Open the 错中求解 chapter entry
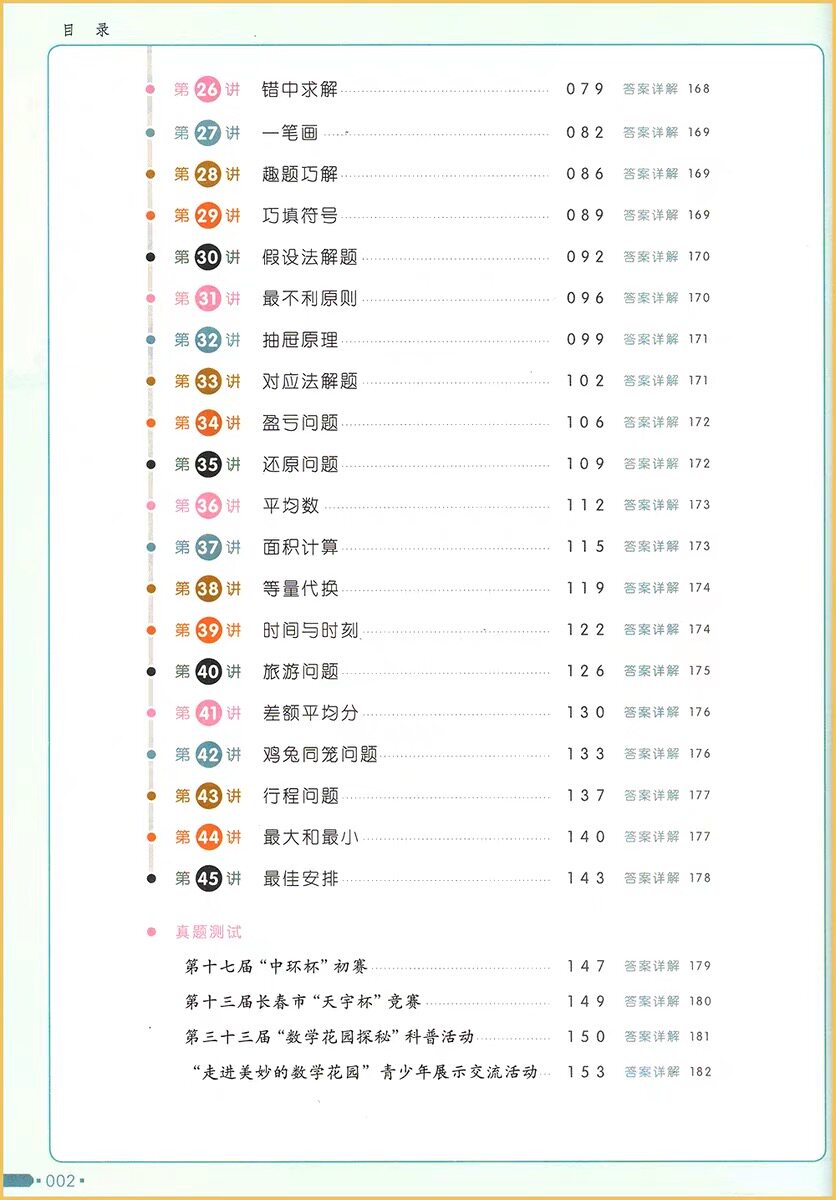 pos(300,90)
